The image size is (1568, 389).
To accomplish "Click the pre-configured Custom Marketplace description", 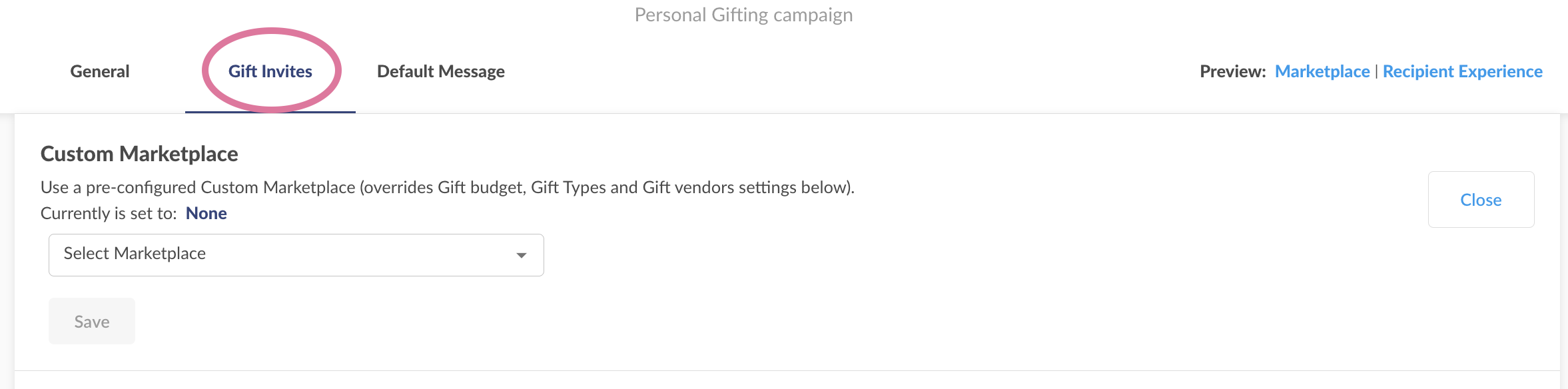I will pyautogui.click(x=448, y=187).
